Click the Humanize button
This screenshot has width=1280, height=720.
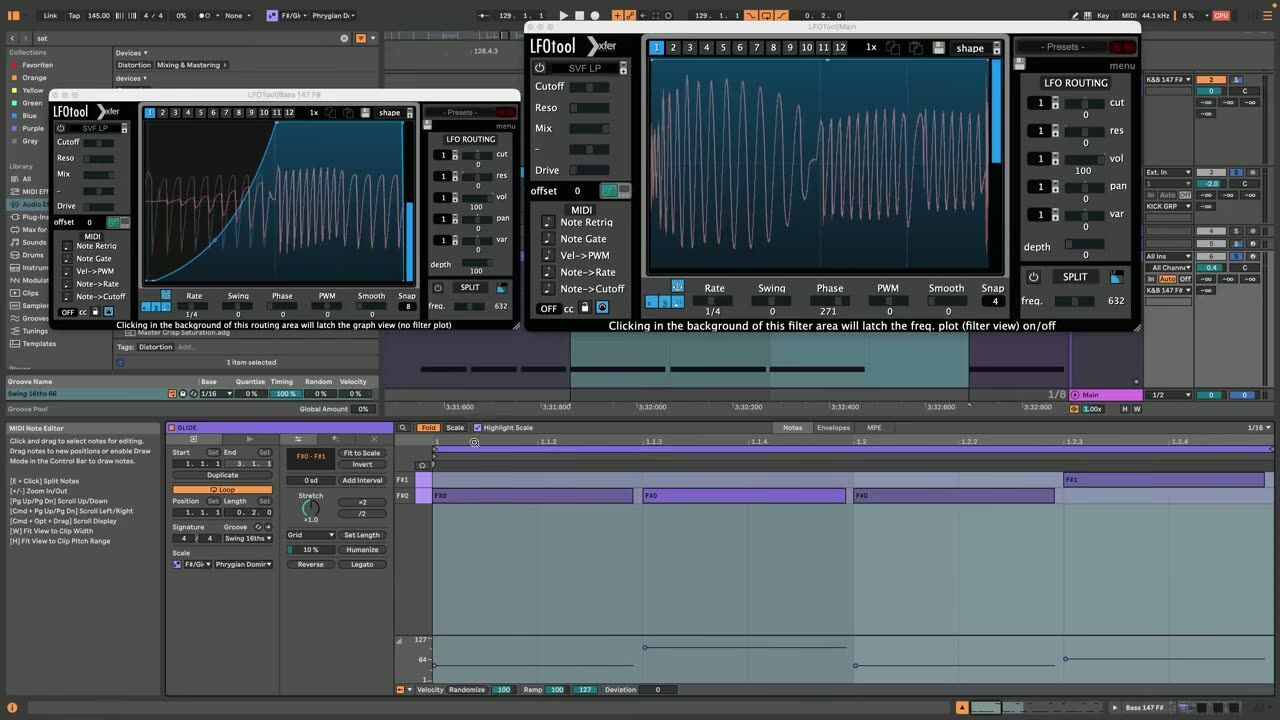(x=362, y=550)
